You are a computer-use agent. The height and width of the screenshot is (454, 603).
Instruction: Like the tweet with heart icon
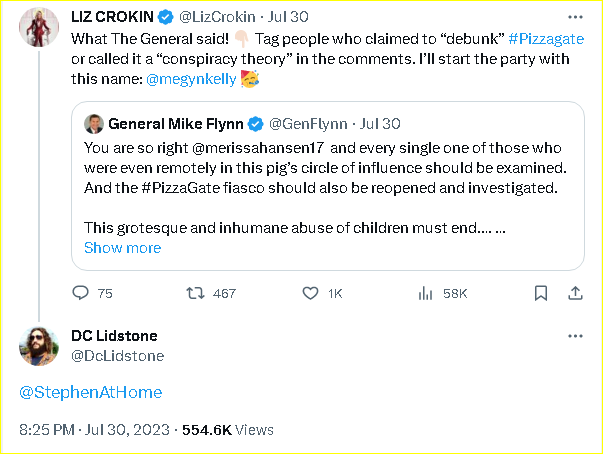click(308, 293)
